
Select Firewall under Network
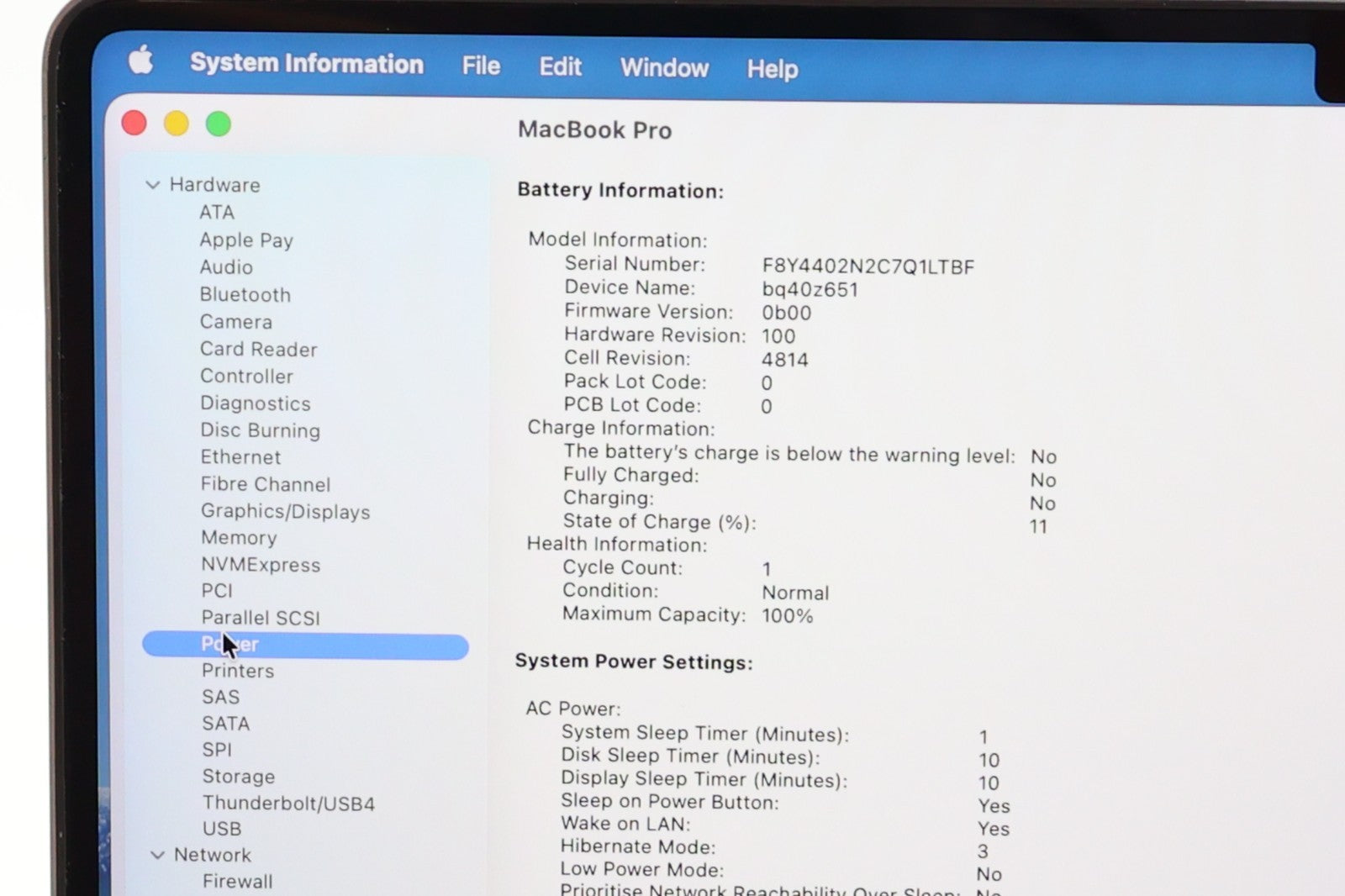coord(237,881)
